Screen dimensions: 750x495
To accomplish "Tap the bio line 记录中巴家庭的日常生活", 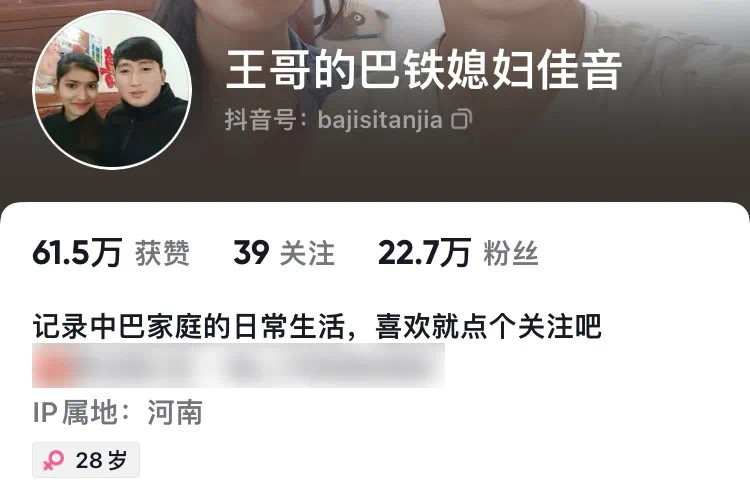I will tap(189, 326).
